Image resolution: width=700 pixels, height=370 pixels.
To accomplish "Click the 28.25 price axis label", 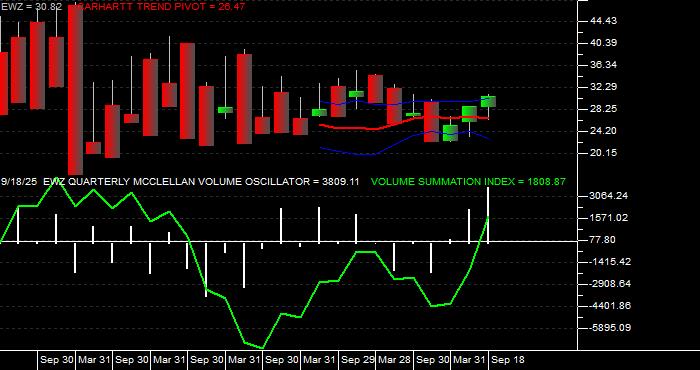I will click(x=603, y=109).
